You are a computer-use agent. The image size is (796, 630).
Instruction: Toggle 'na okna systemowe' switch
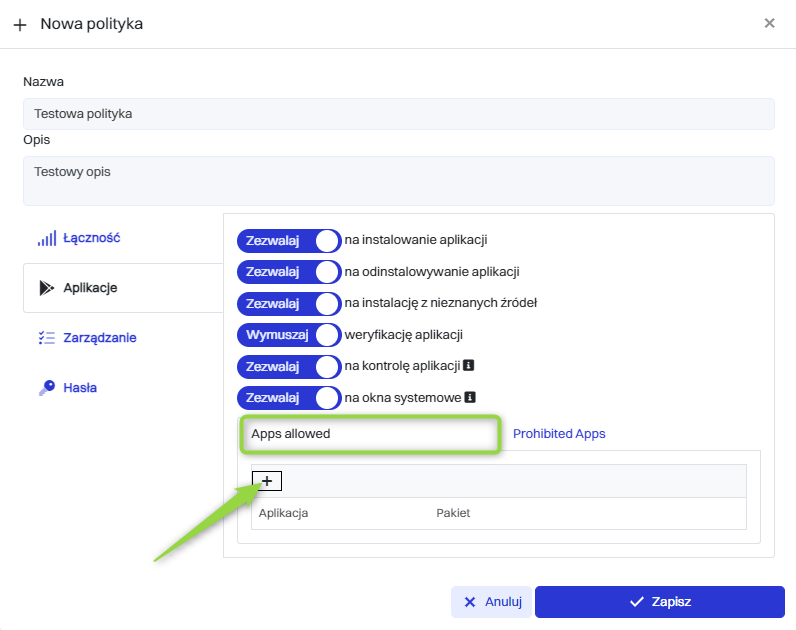point(289,398)
